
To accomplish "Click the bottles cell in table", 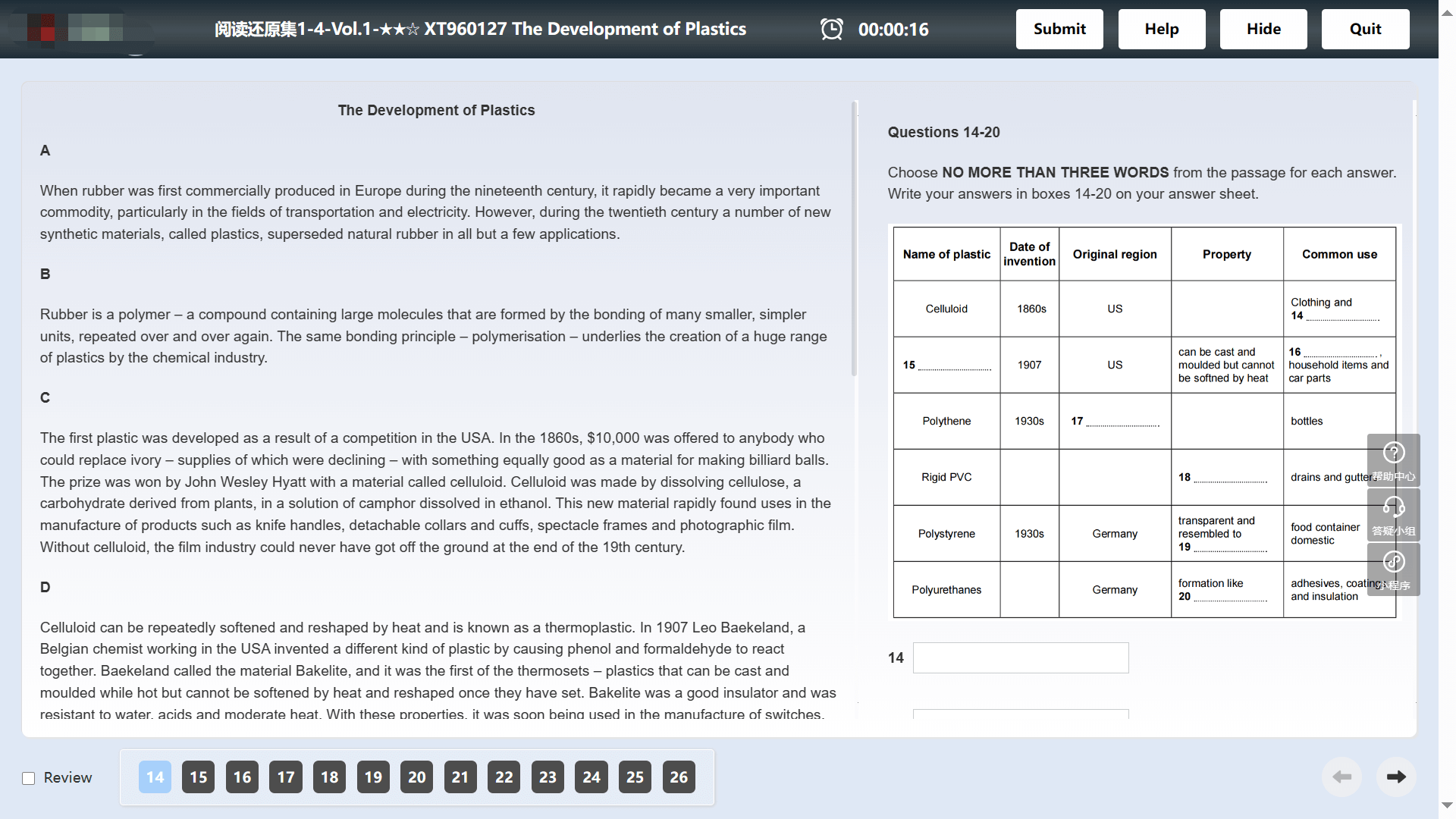I will 1339,421.
